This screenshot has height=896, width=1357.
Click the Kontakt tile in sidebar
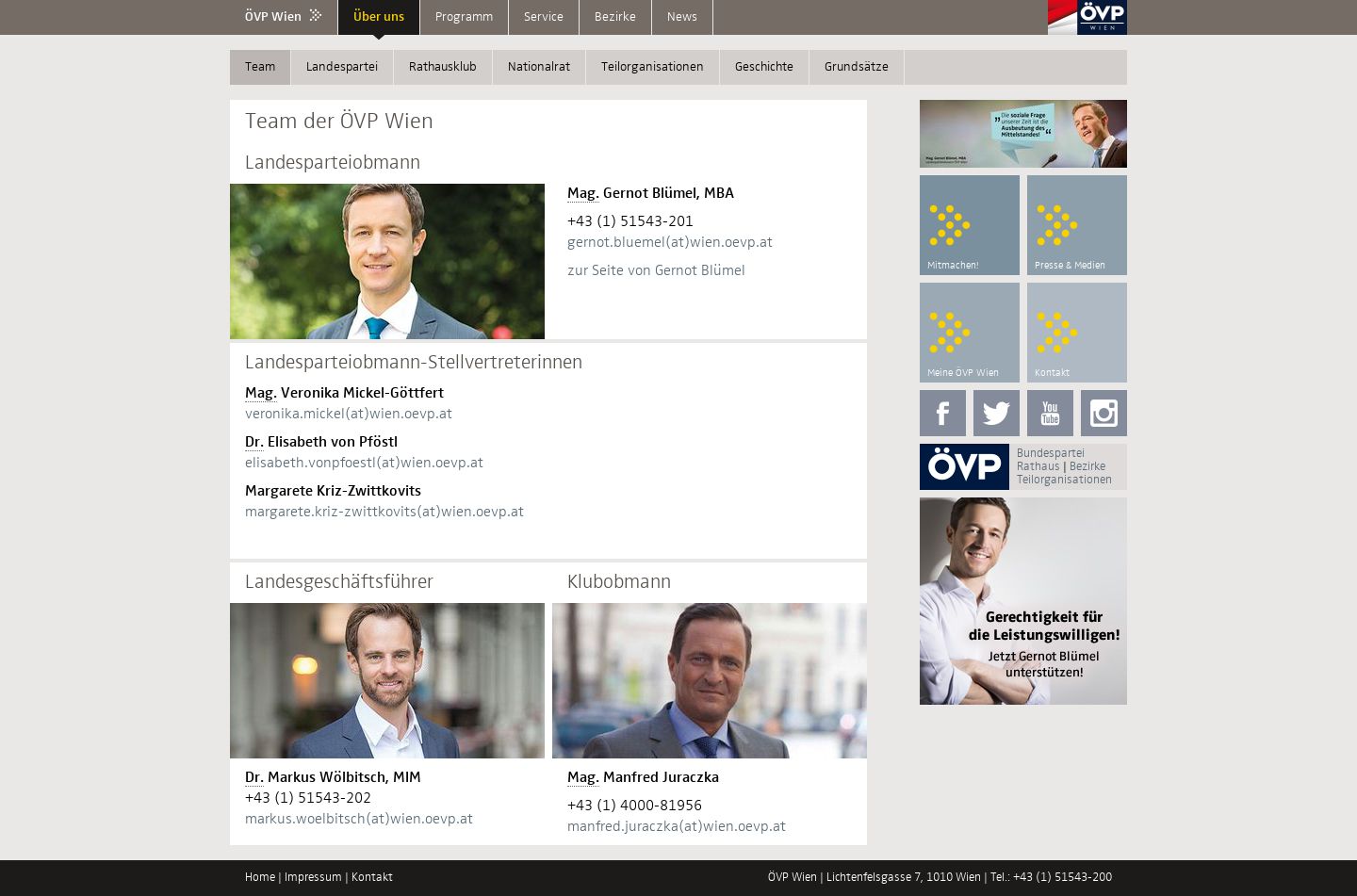pyautogui.click(x=1077, y=333)
